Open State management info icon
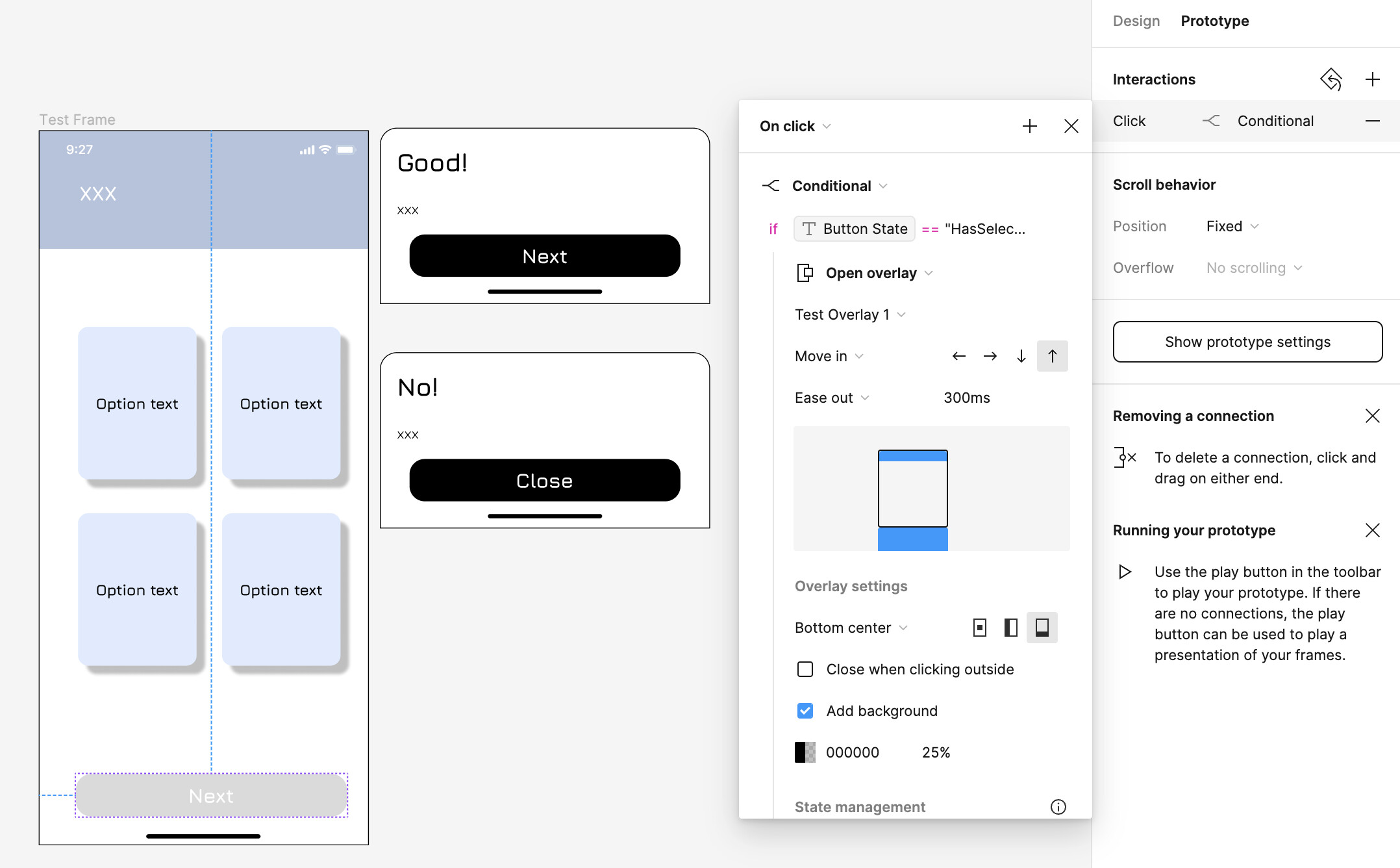Viewport: 1400px width, 868px height. click(1058, 807)
